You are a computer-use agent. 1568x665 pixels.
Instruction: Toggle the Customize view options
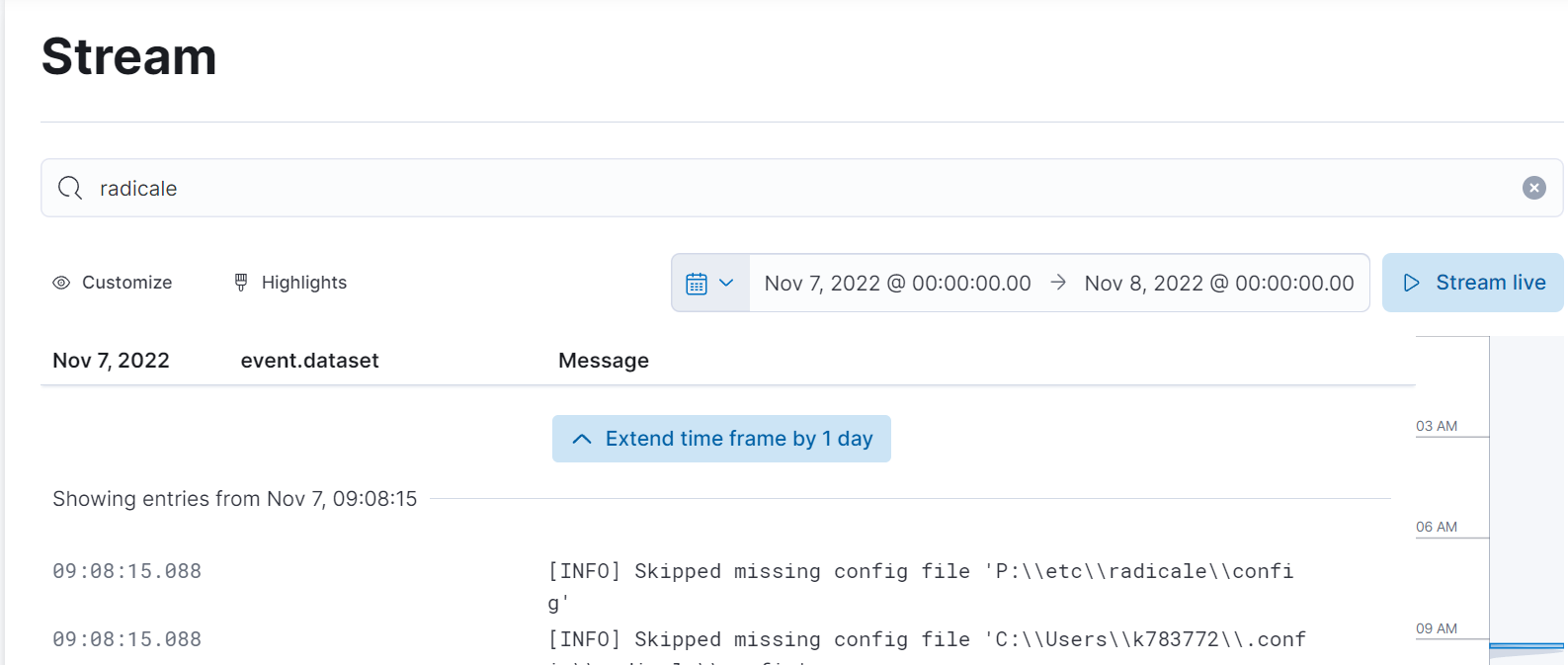coord(112,283)
